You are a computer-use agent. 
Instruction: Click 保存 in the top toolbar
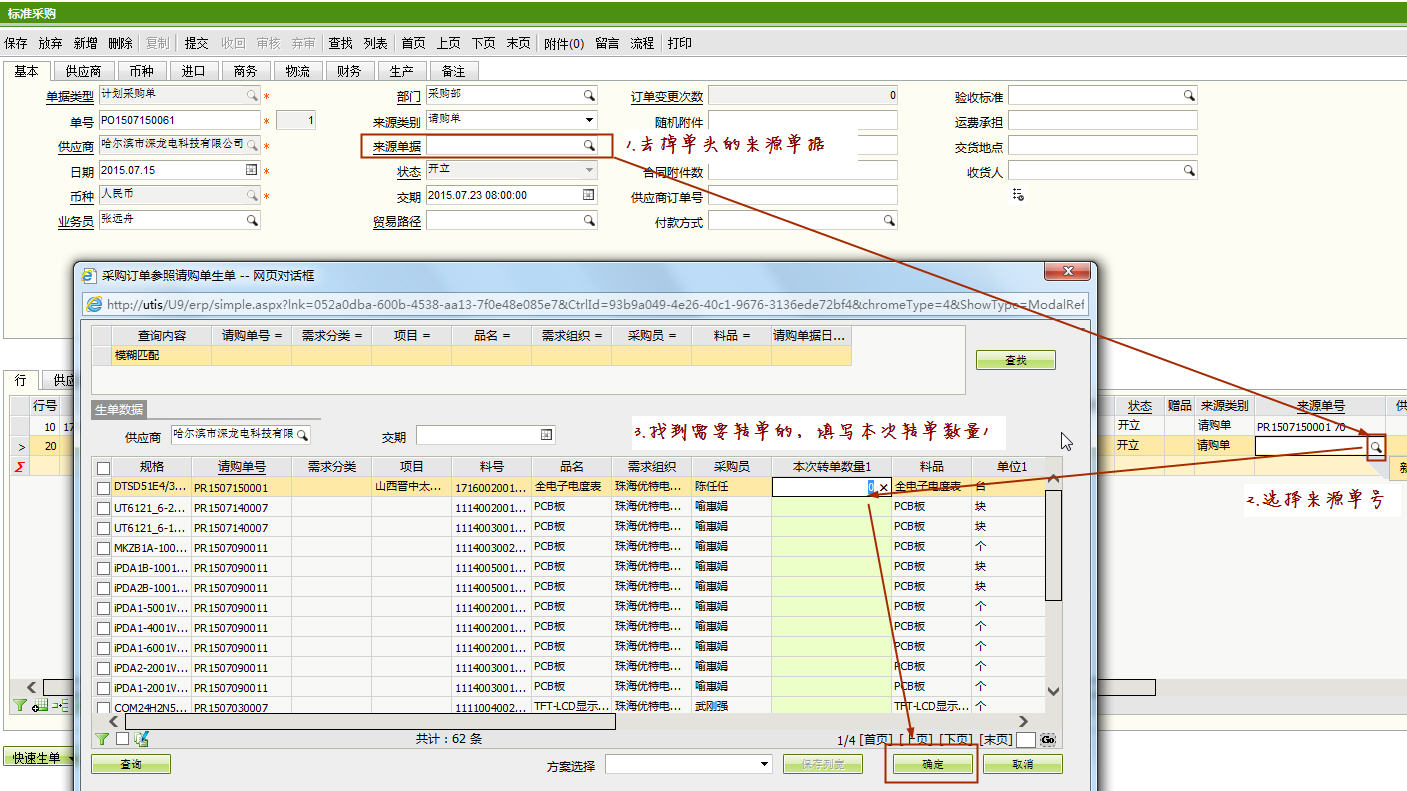point(16,43)
